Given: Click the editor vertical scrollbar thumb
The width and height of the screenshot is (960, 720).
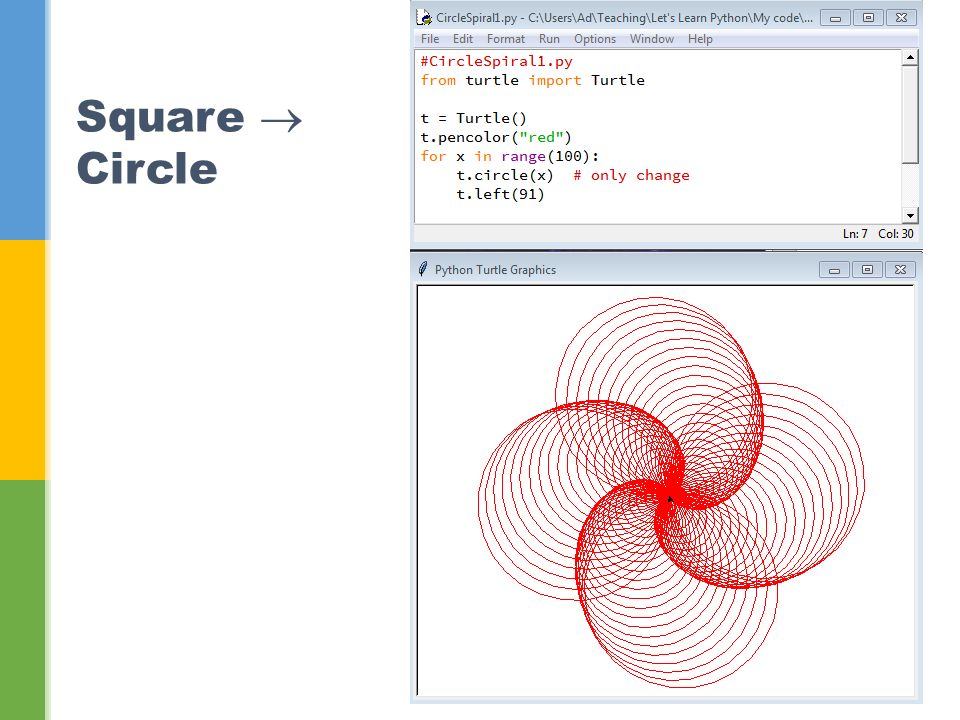Looking at the screenshot, I should click(x=910, y=114).
